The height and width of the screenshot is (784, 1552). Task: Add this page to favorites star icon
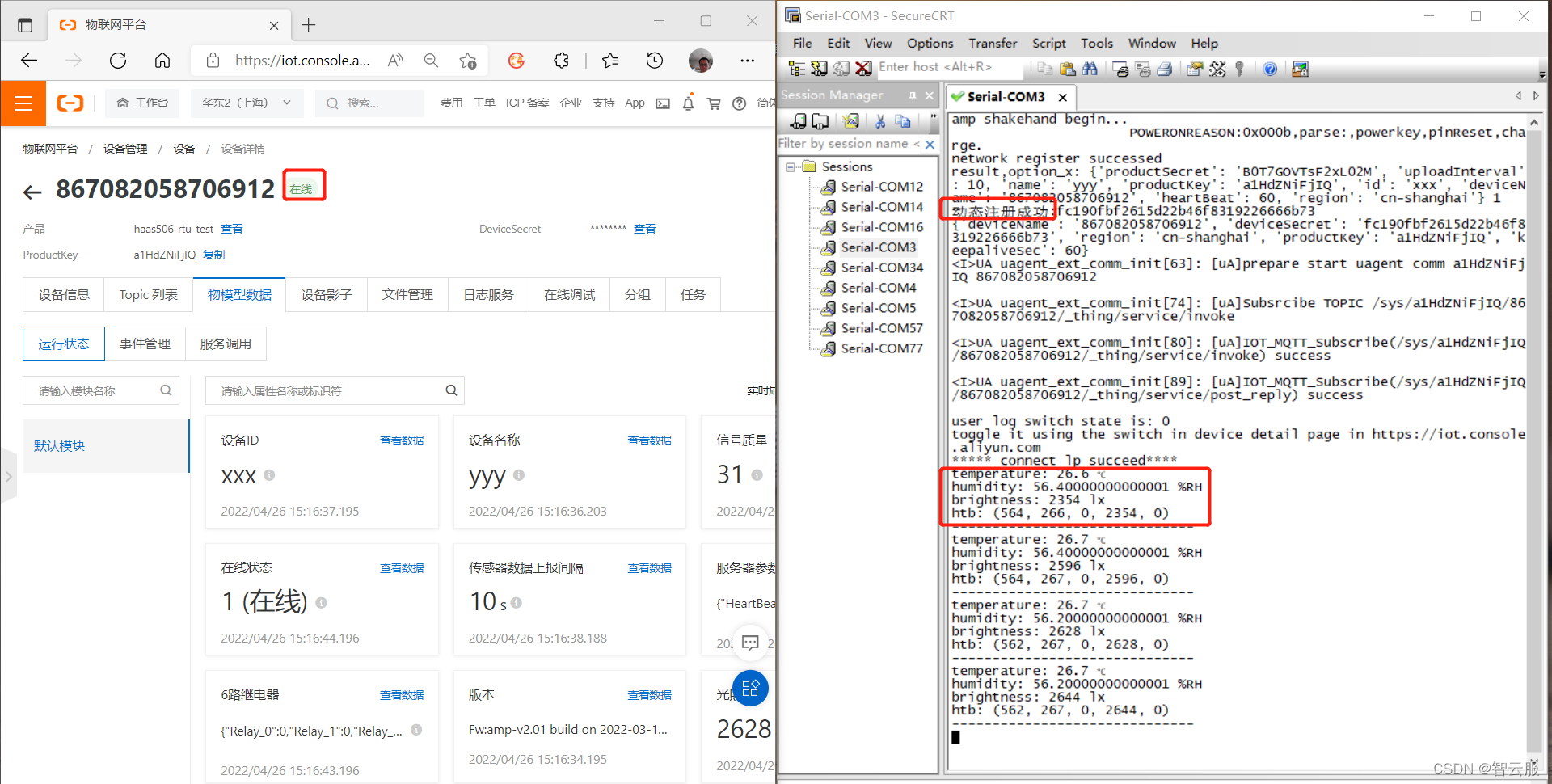[x=467, y=60]
